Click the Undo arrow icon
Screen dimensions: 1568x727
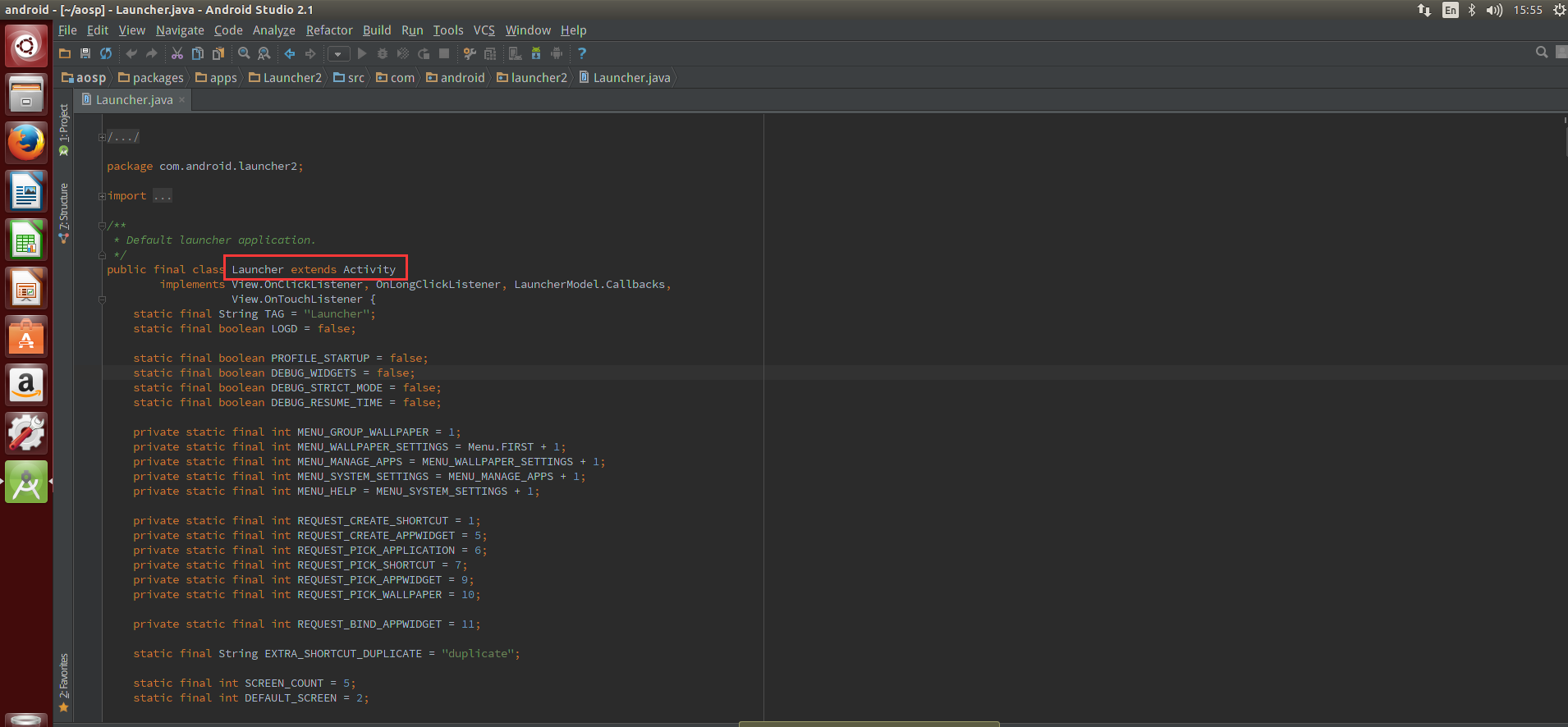(131, 53)
